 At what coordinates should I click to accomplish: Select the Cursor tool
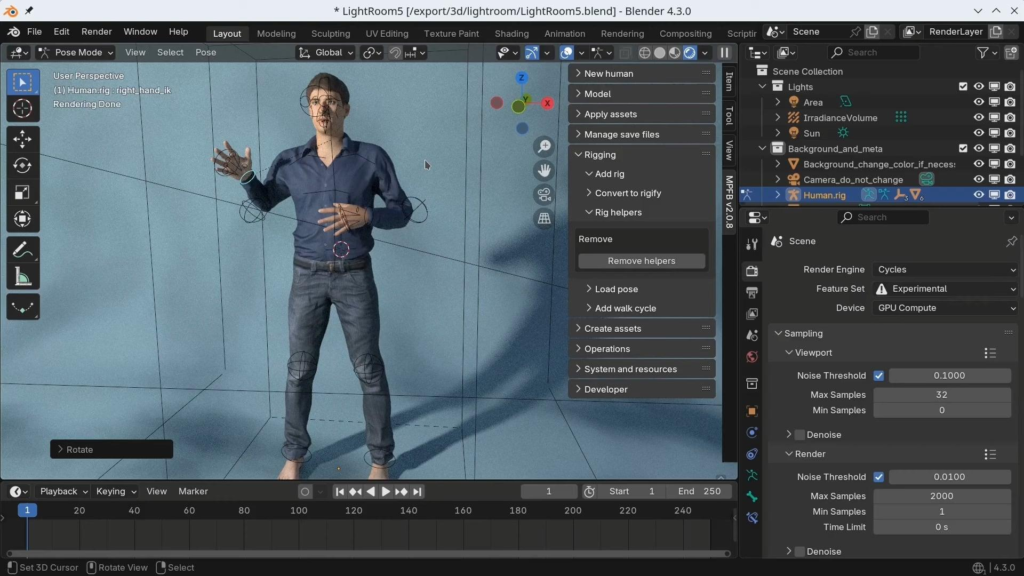tap(23, 108)
